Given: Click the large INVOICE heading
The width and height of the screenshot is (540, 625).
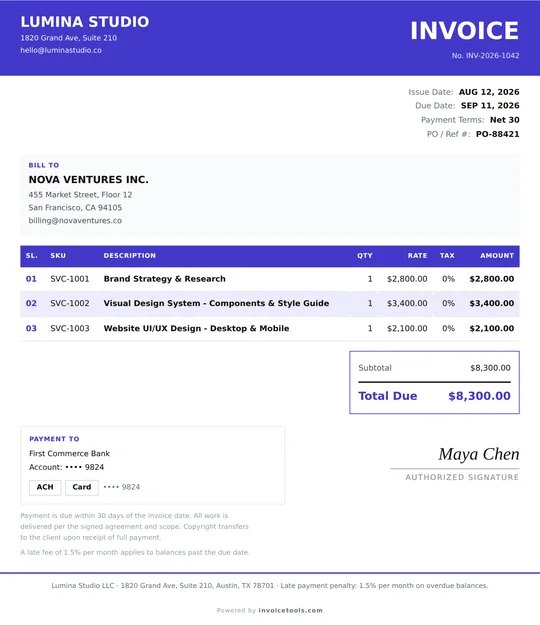Looking at the screenshot, I should (x=465, y=31).
